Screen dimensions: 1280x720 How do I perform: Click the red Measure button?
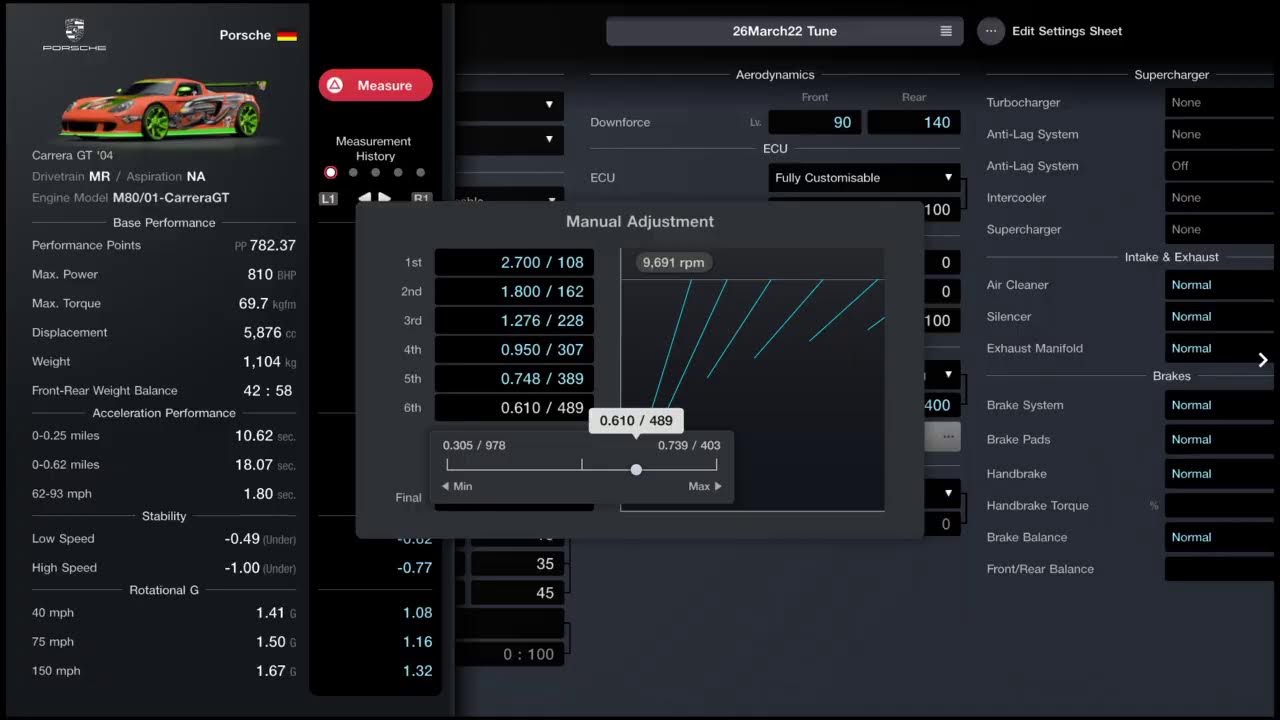click(376, 85)
